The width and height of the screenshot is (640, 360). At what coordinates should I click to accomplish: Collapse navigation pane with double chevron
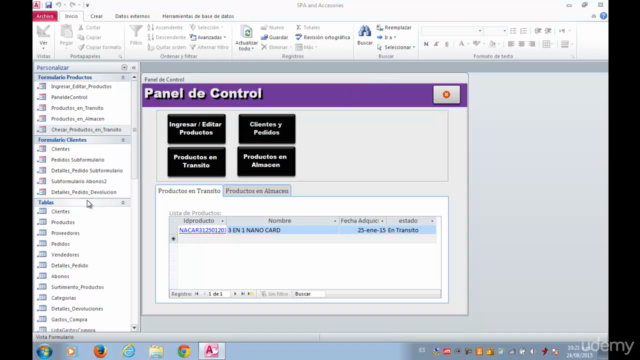point(133,67)
